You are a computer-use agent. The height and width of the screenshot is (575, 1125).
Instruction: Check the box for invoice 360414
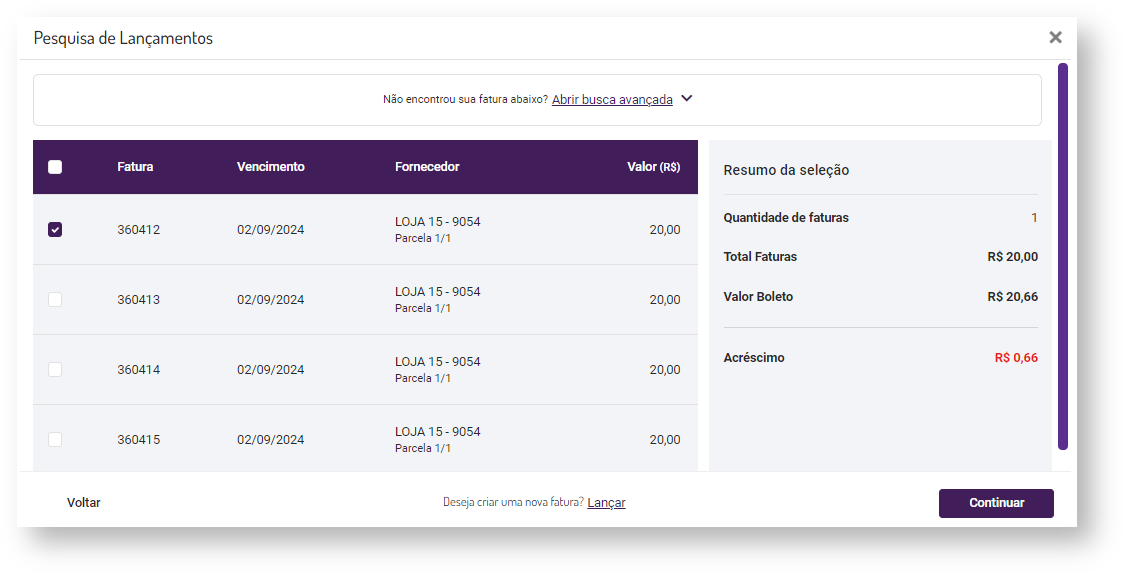click(x=55, y=370)
